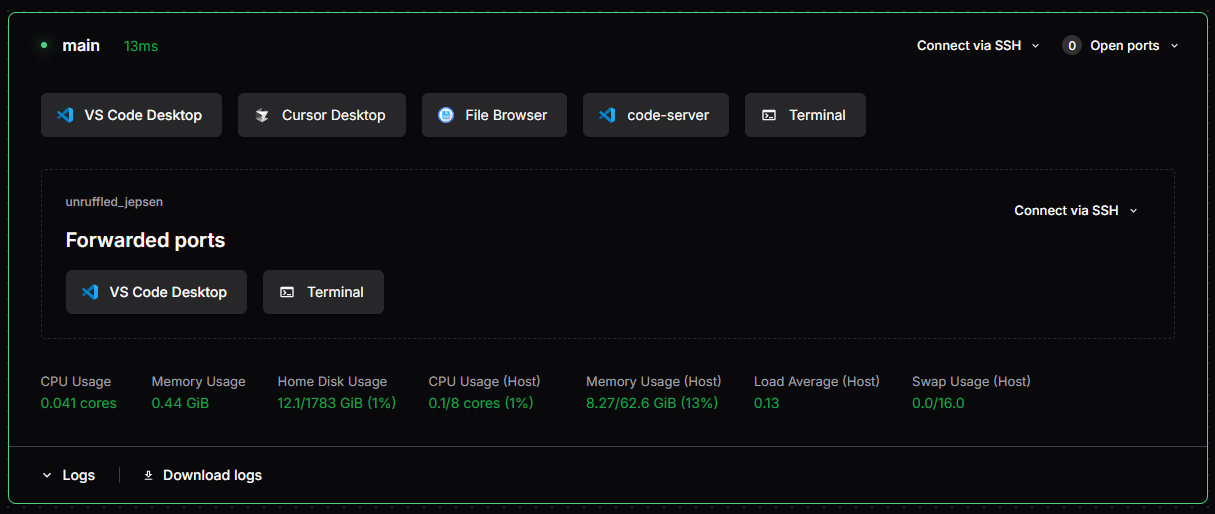This screenshot has width=1215, height=514.
Task: Click the green status dot beside main
Action: click(44, 45)
